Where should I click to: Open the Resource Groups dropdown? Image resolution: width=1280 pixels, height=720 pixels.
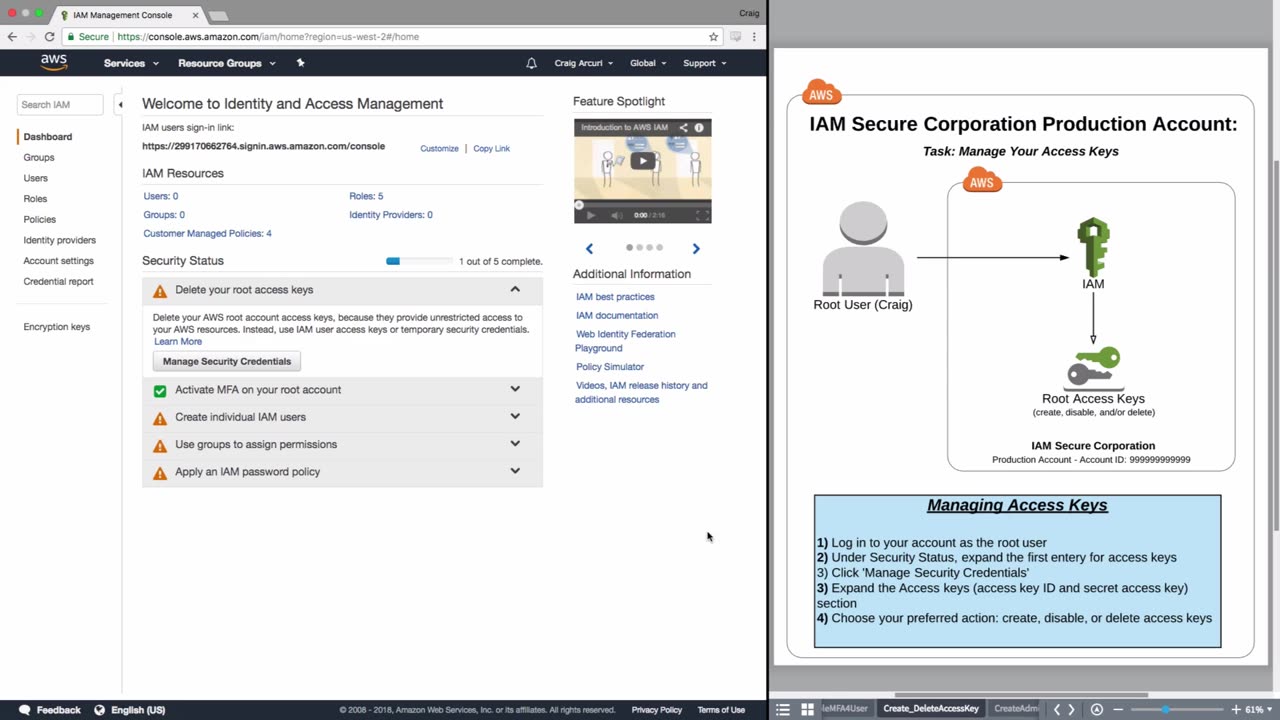(x=227, y=63)
